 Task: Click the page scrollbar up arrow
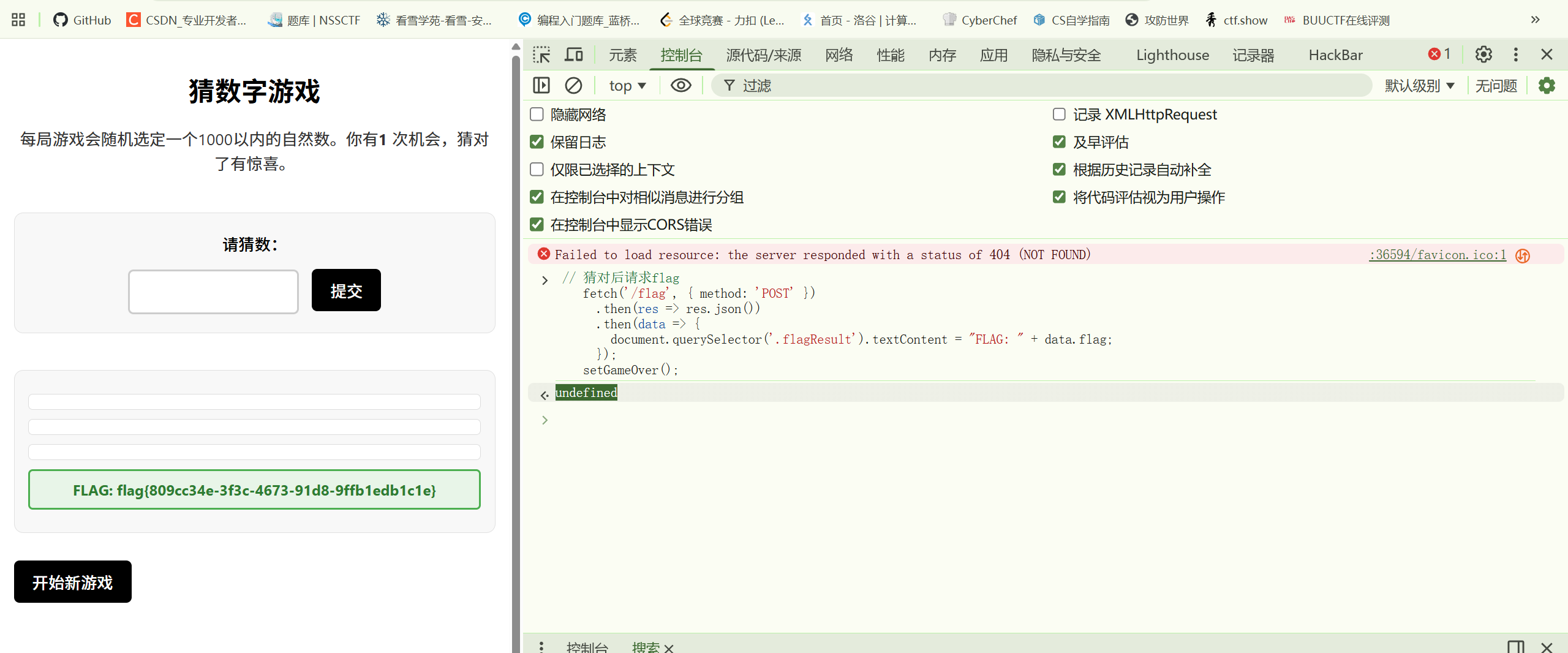pos(516,47)
